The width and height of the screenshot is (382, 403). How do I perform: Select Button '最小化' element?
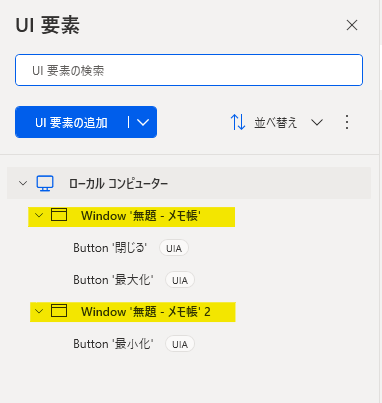pos(113,344)
